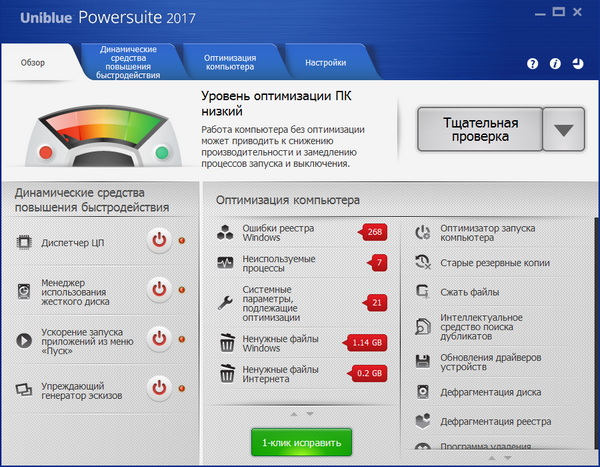Open the pie chart history icon
600x467 pixels.
click(x=578, y=64)
